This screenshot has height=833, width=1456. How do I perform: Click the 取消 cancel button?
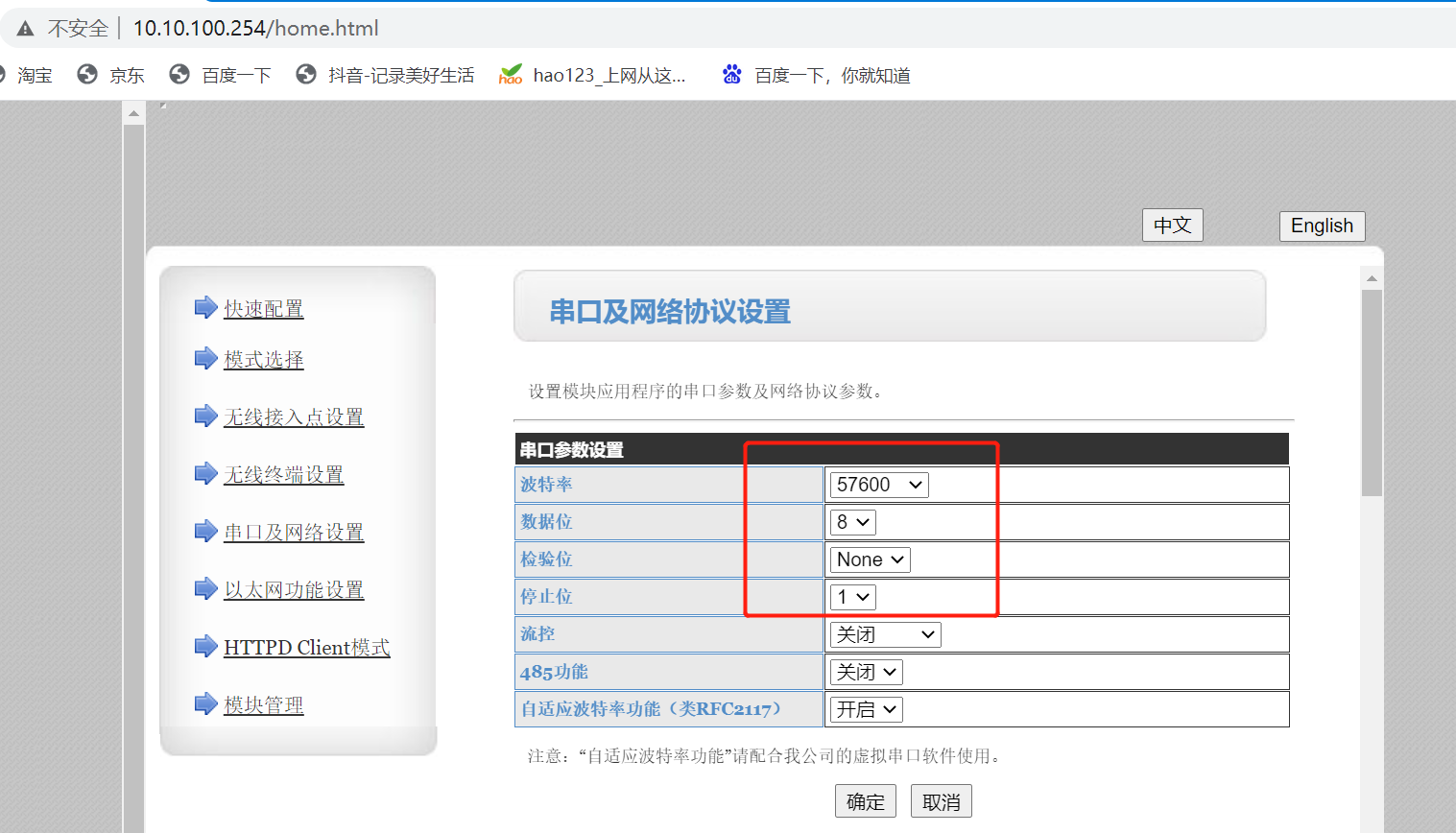(941, 801)
